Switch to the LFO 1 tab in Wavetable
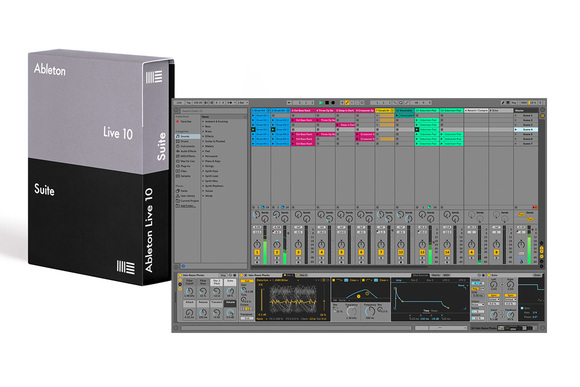 445,280
